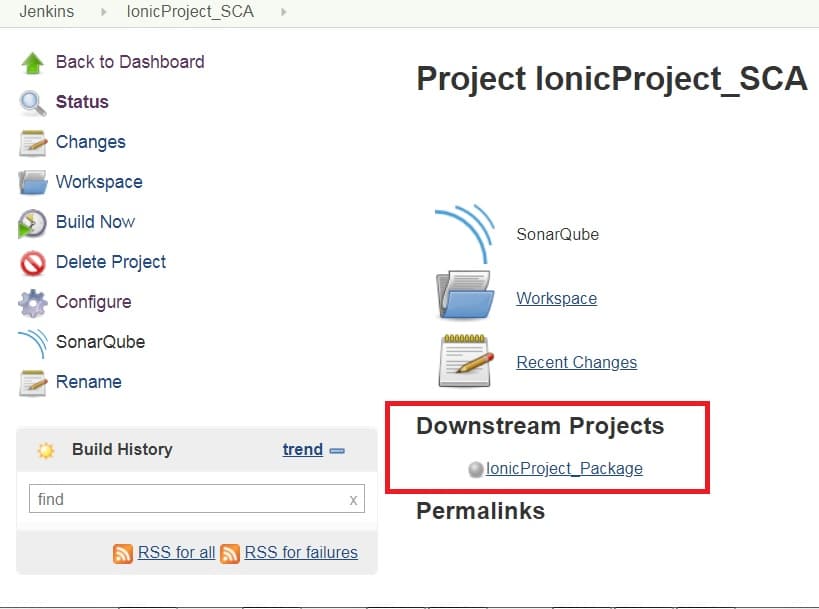The height and width of the screenshot is (609, 819).
Task: Clear the find field with x
Action: [x=354, y=500]
